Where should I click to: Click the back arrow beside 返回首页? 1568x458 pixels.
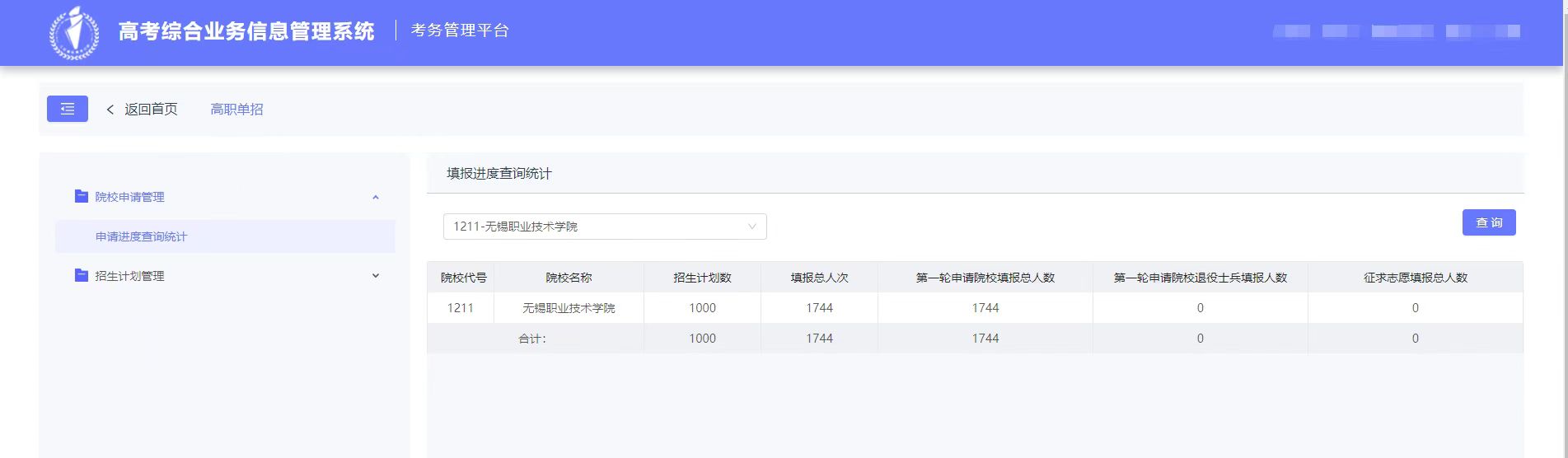(110, 110)
